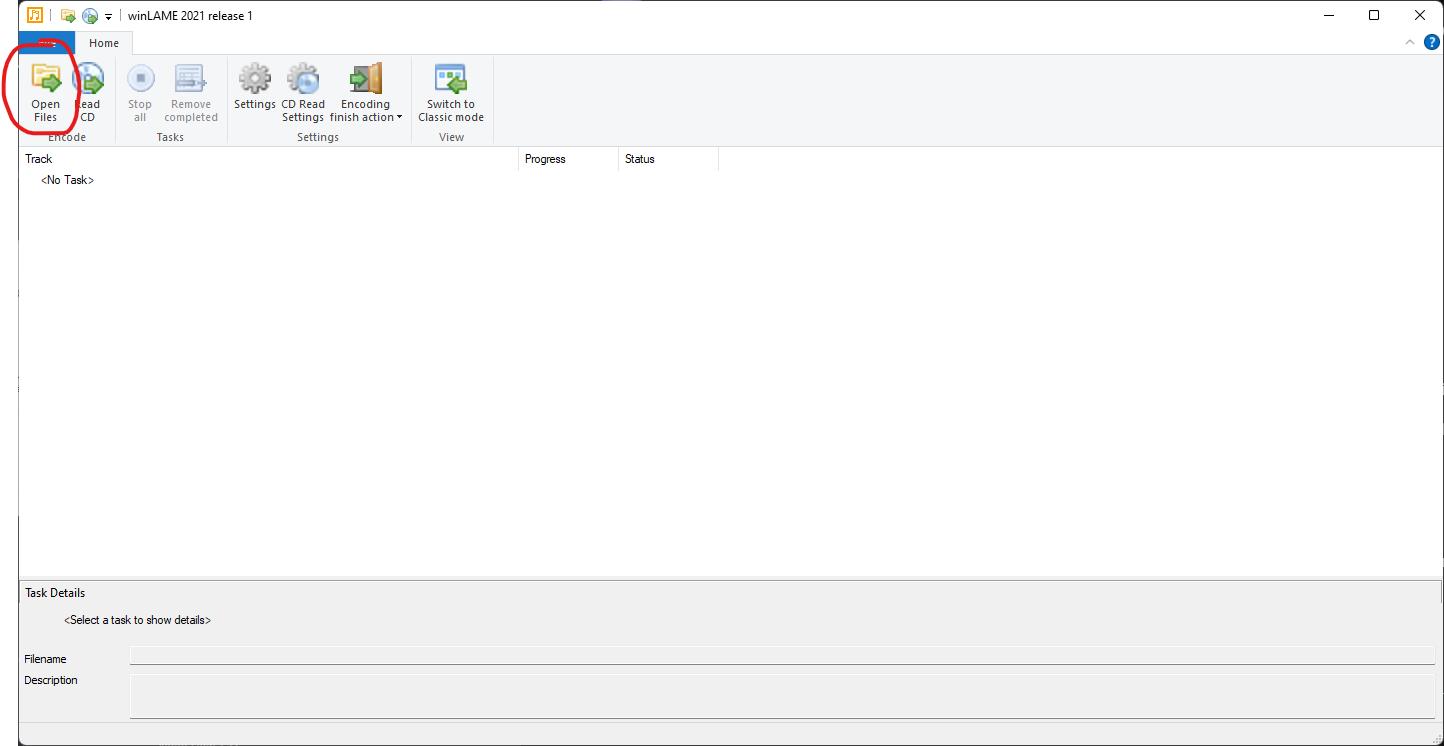Select the Home ribbon tab

click(x=104, y=43)
